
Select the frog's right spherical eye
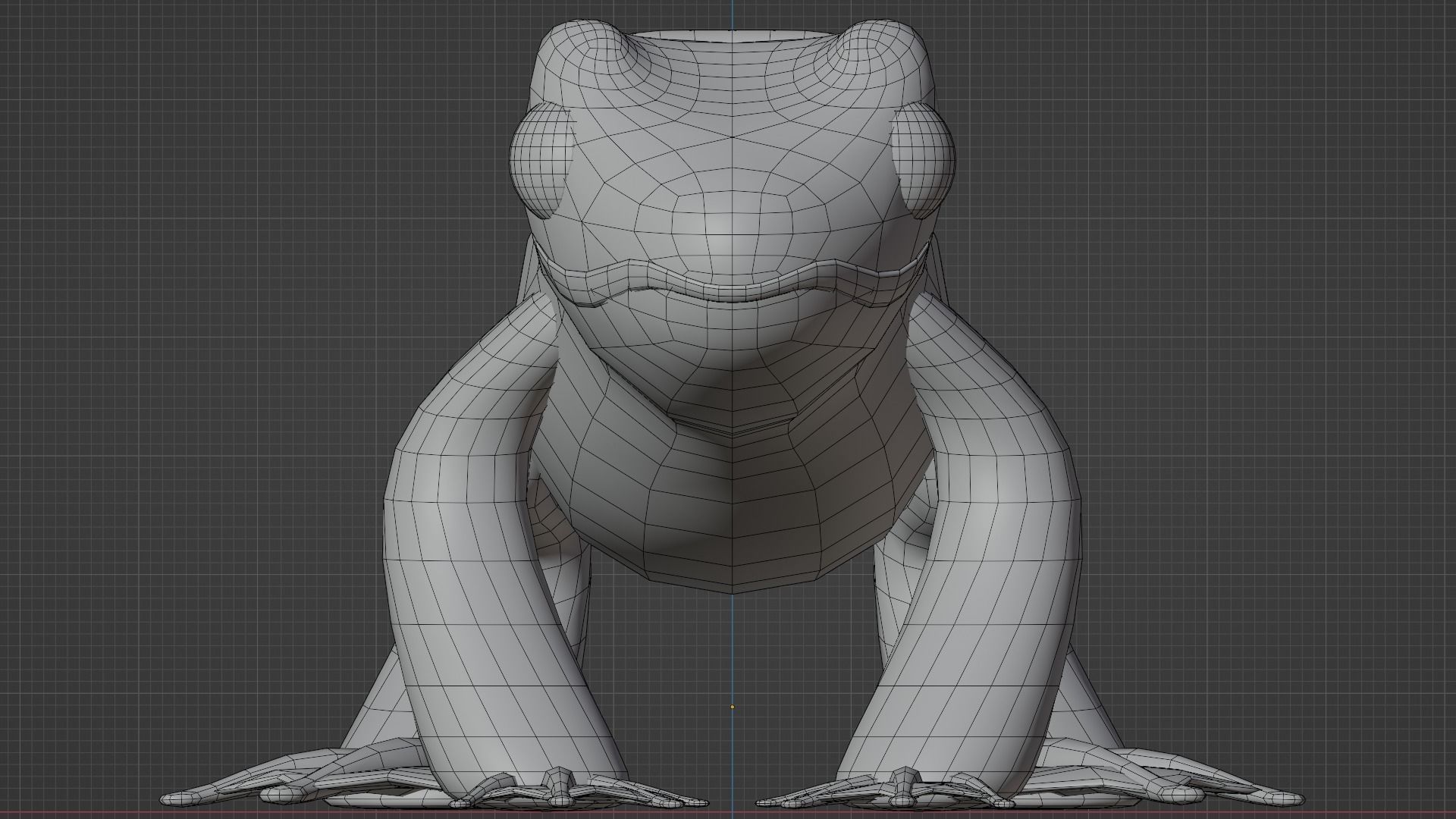point(924,160)
